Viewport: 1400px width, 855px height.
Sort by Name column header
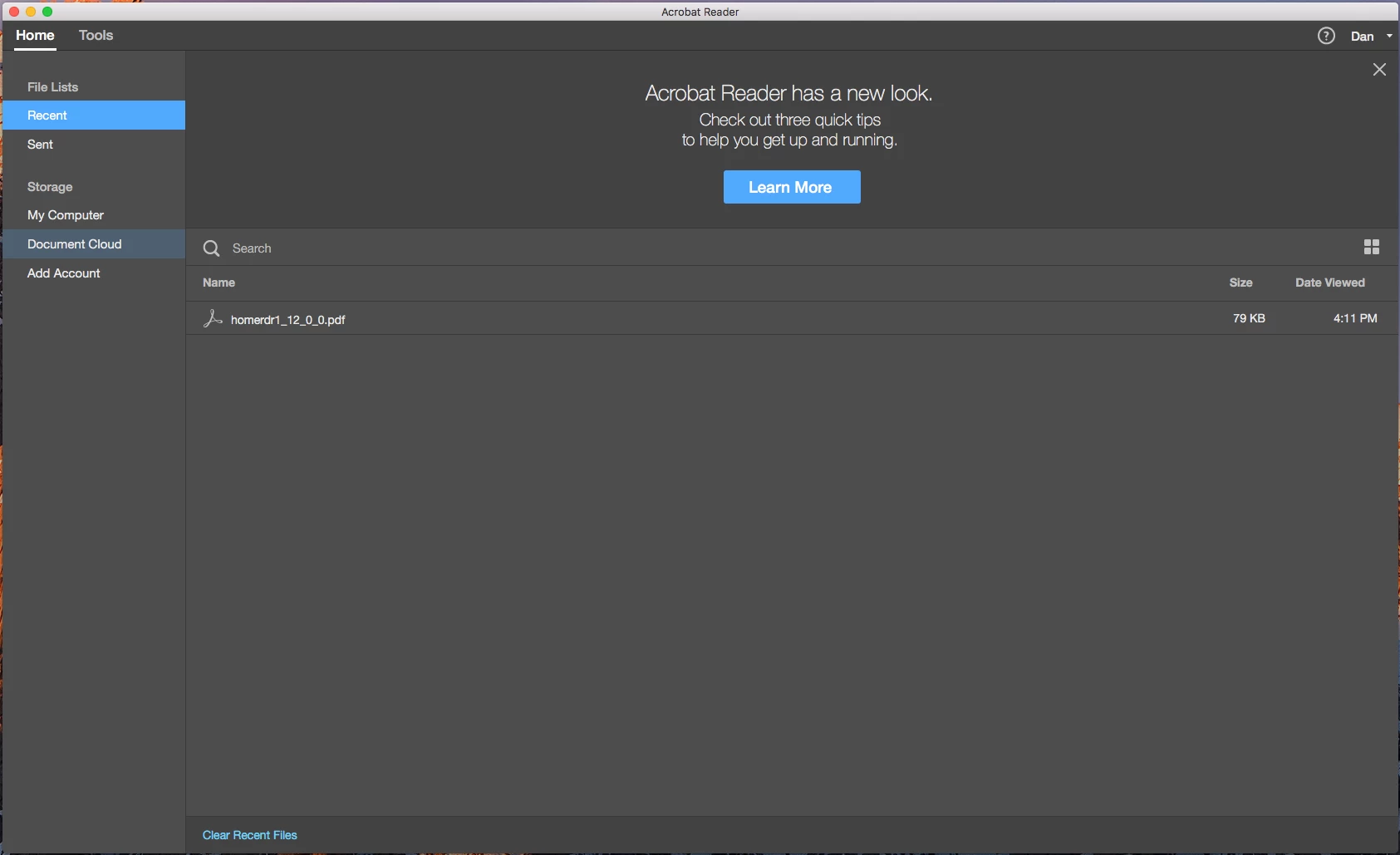[219, 283]
